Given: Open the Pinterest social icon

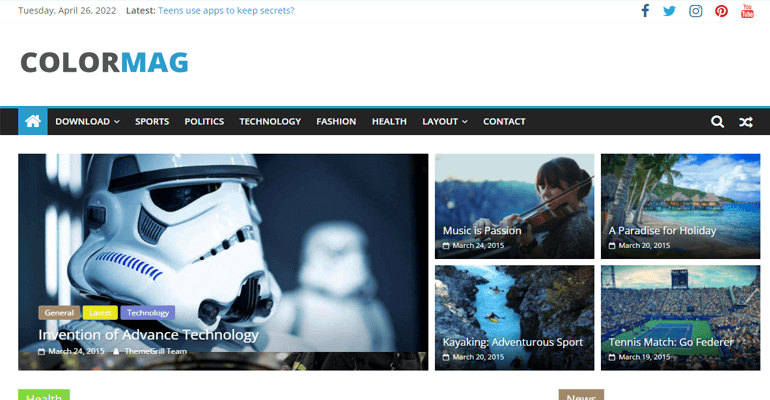Looking at the screenshot, I should [x=721, y=11].
